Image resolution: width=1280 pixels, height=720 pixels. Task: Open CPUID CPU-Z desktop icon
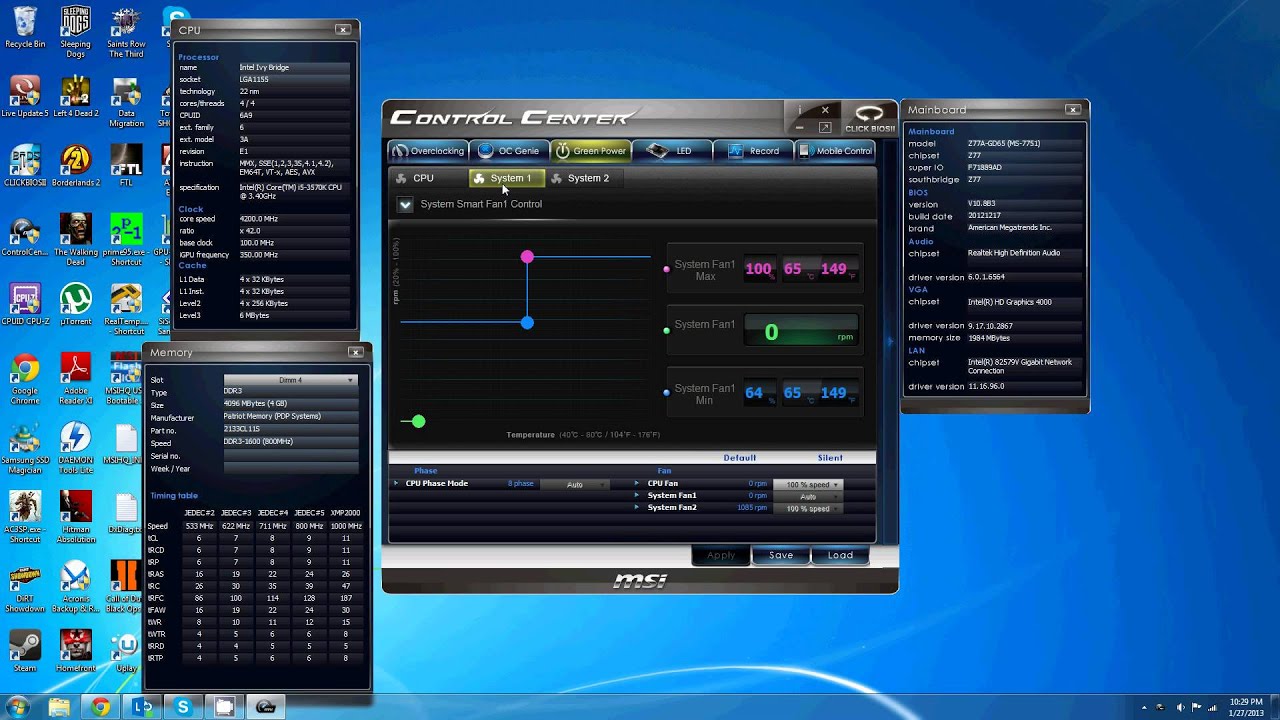coord(25,305)
